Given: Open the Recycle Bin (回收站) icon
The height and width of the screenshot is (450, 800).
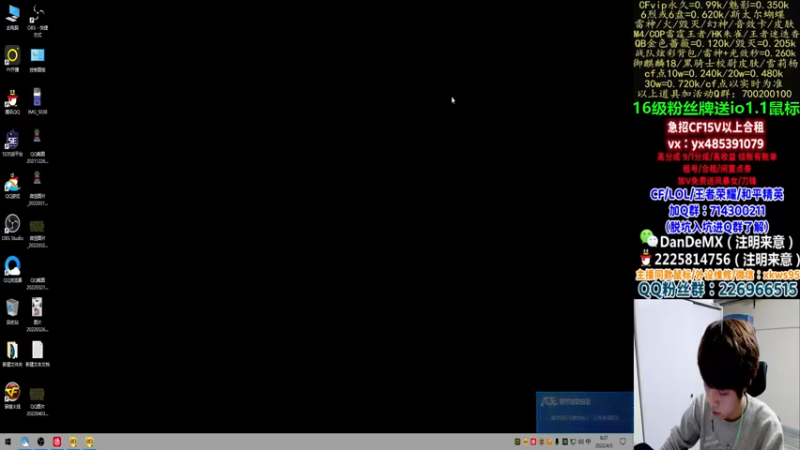Looking at the screenshot, I should [x=12, y=311].
